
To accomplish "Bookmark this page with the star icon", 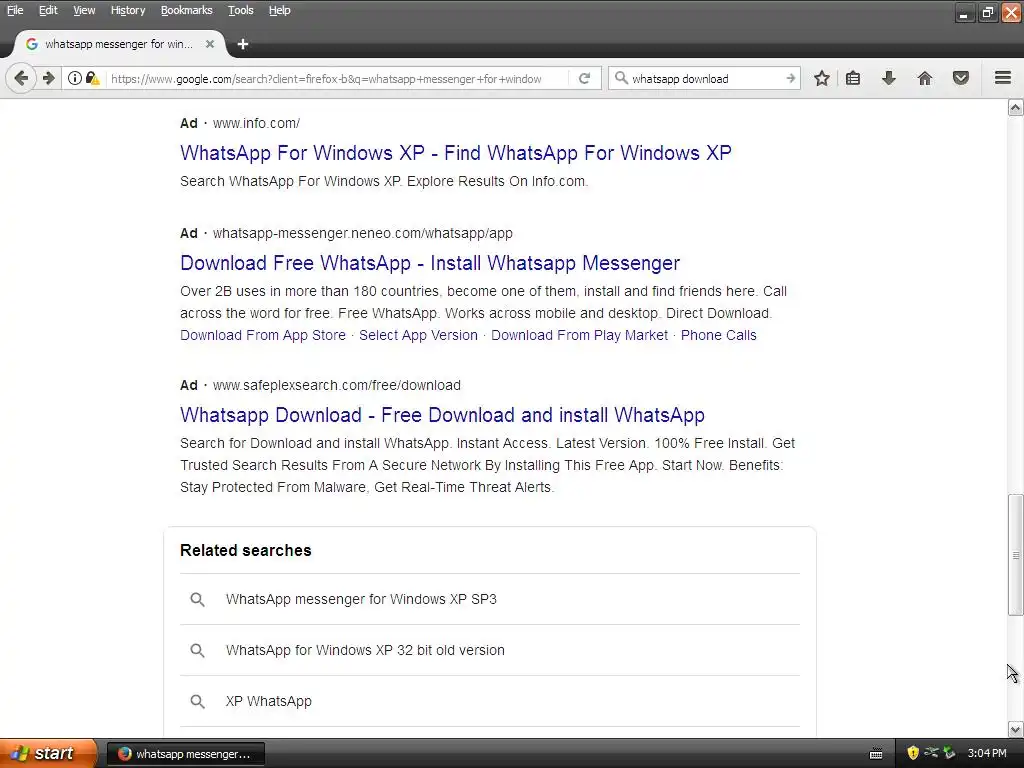I will coord(822,78).
